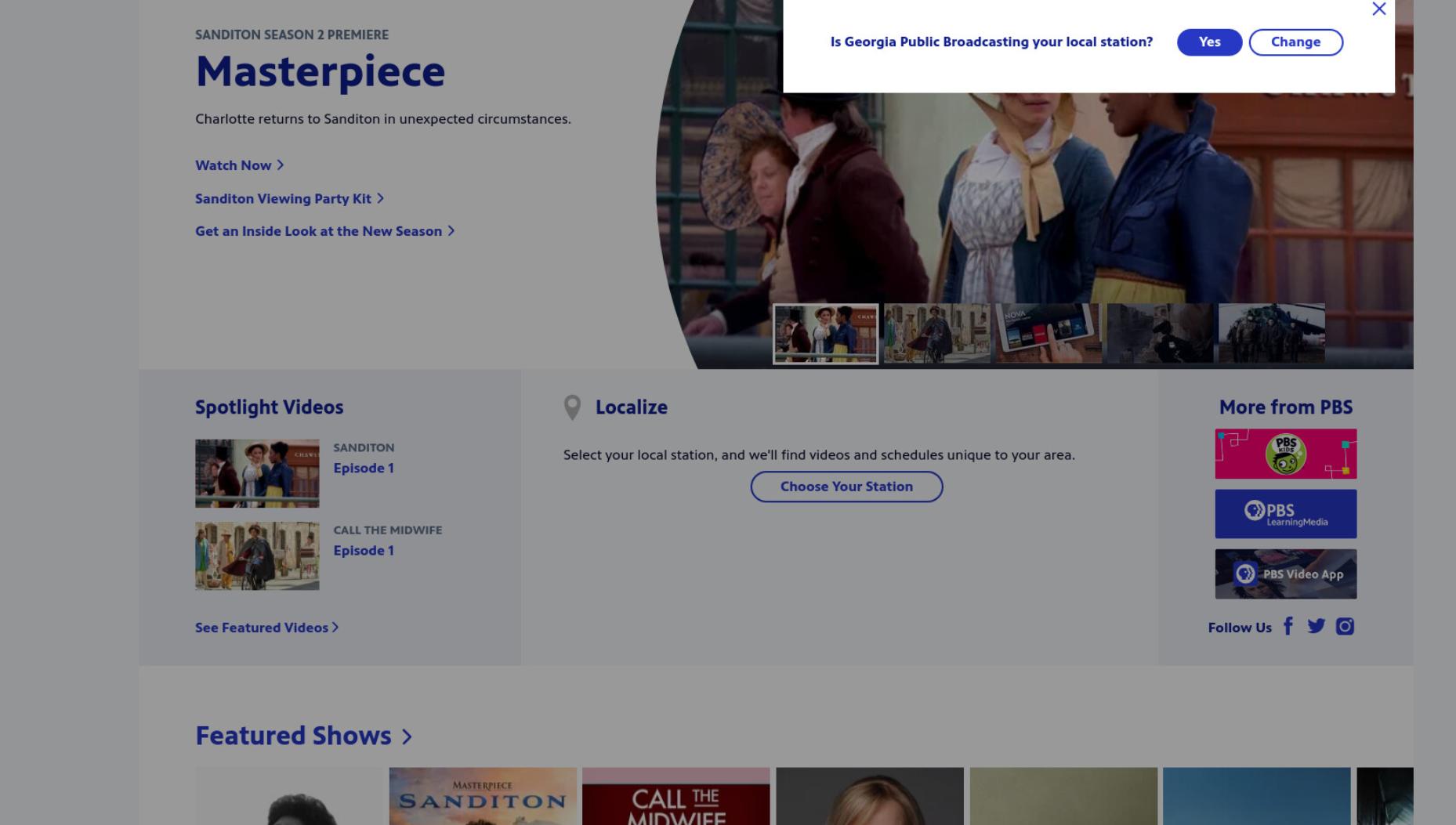Open the blonde woman show poster
Image resolution: width=1456 pixels, height=825 pixels.
[870, 796]
